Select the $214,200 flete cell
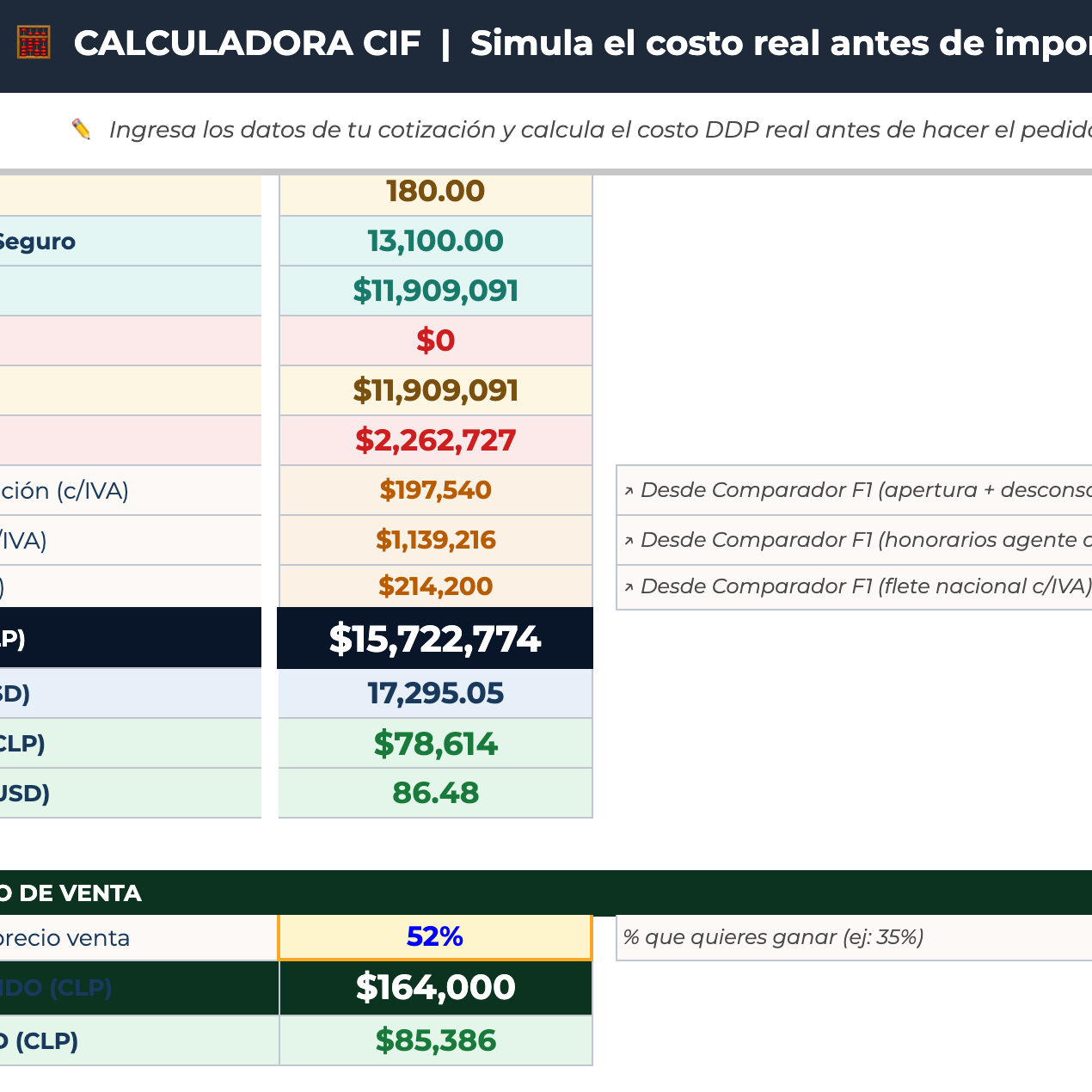Screen dimensions: 1092x1092 tap(435, 587)
